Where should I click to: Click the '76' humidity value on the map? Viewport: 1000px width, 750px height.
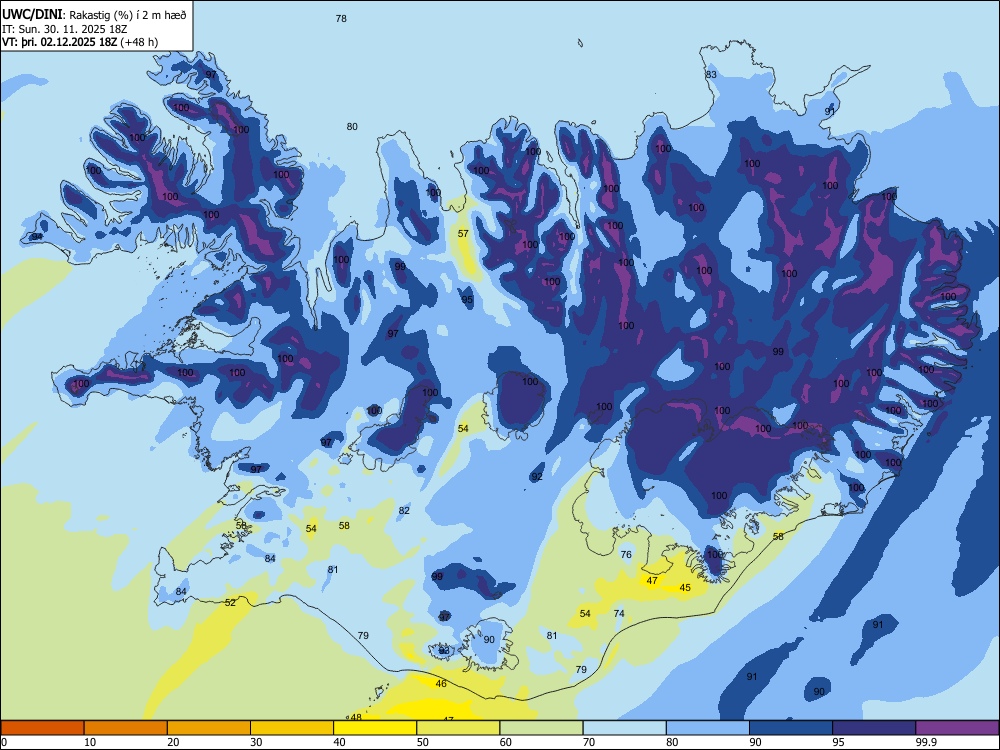tap(626, 554)
